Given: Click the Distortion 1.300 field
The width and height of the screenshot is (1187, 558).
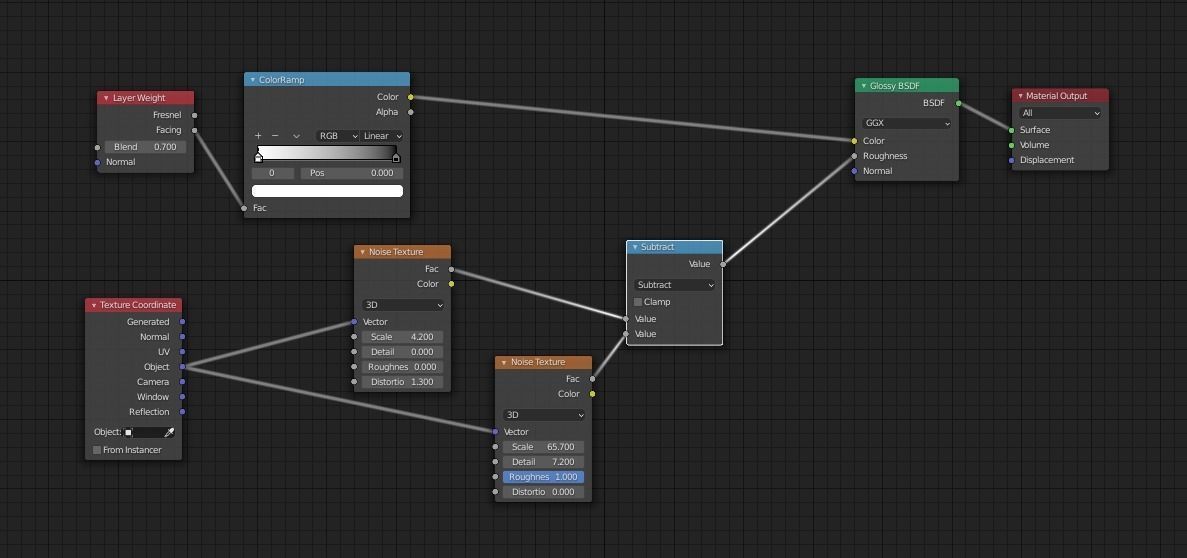Looking at the screenshot, I should coord(403,382).
